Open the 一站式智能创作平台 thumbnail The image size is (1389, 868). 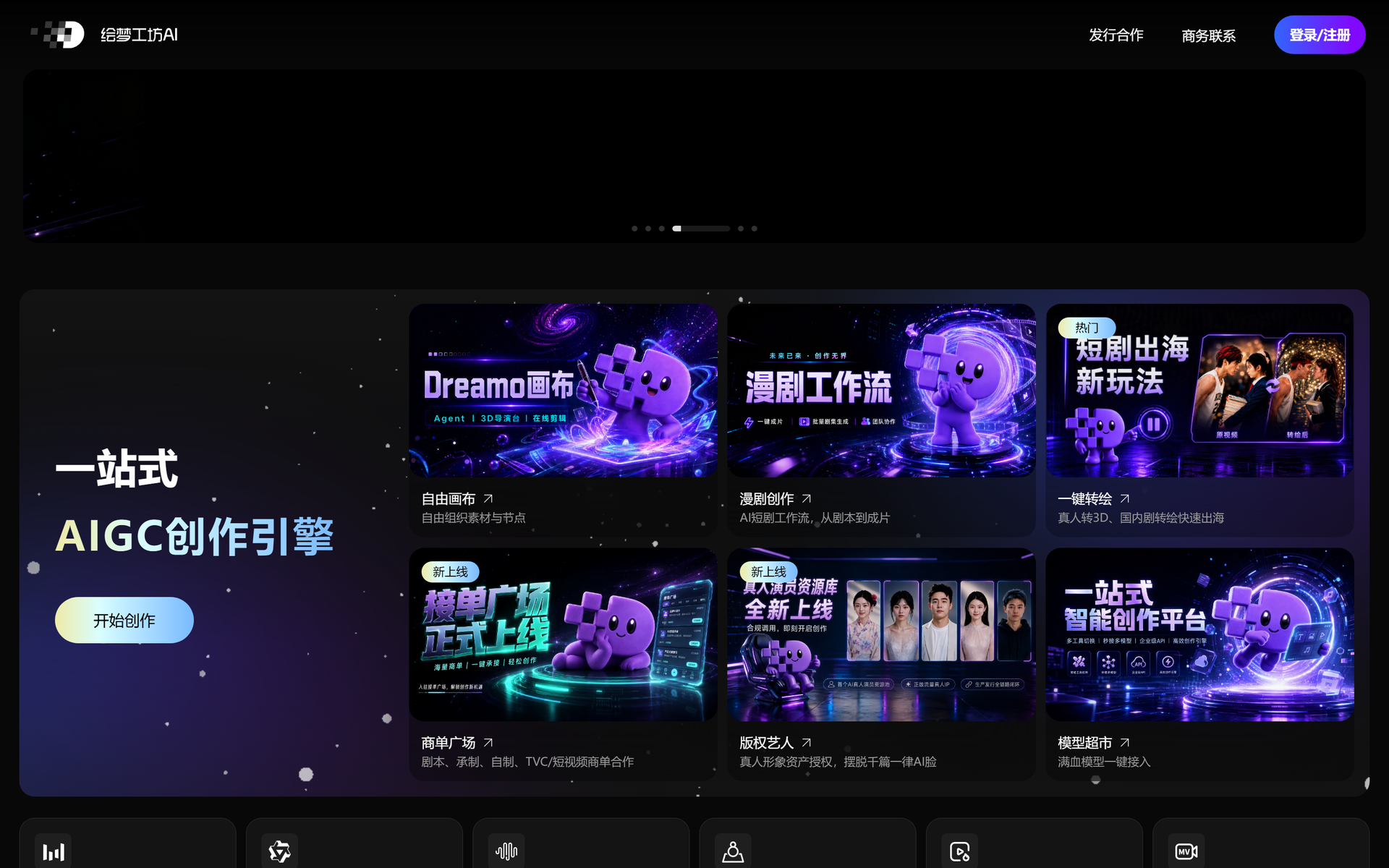click(x=1199, y=634)
